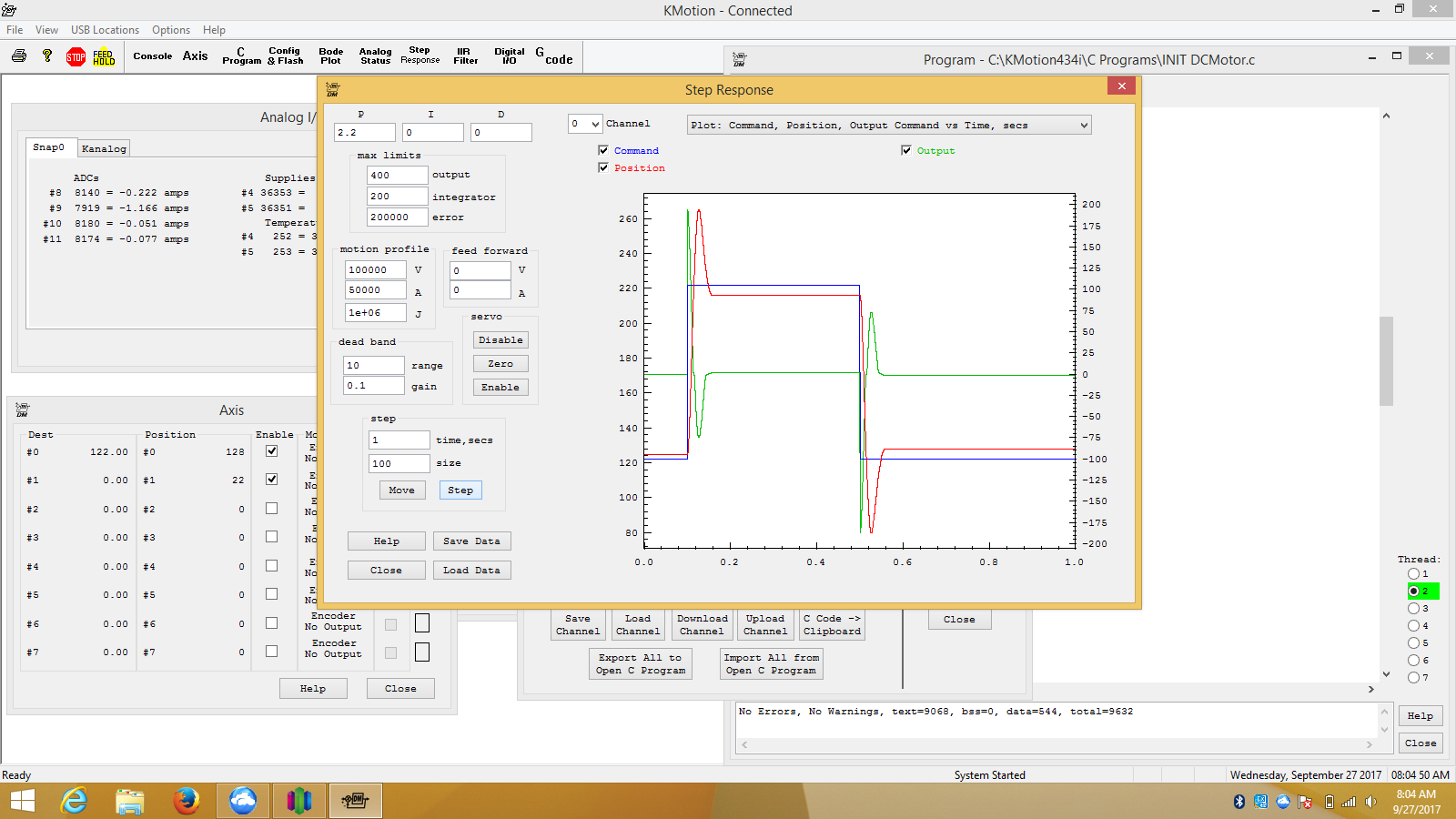Screen dimensions: 1456x819
Task: Click the P gain input field
Action: [x=364, y=133]
